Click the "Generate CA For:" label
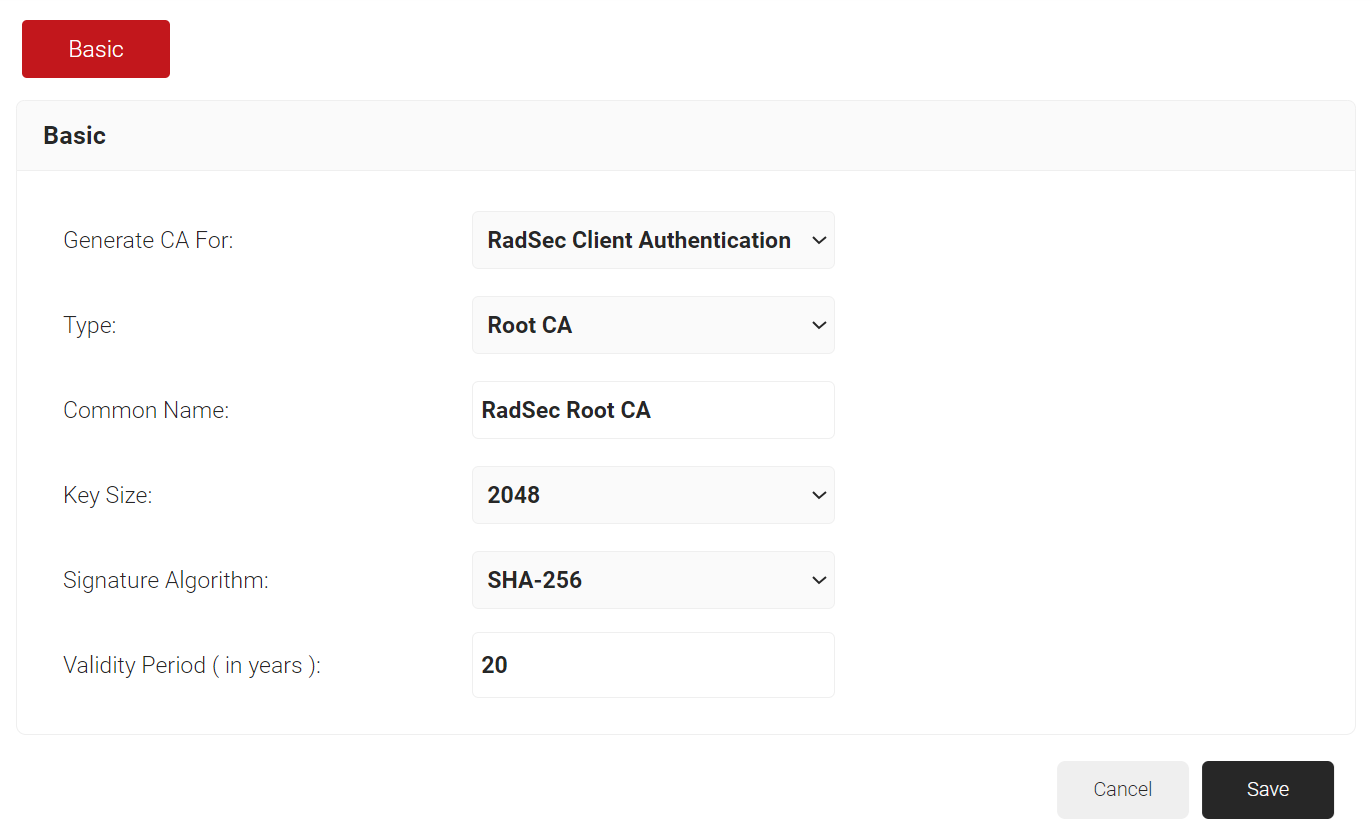 click(148, 240)
